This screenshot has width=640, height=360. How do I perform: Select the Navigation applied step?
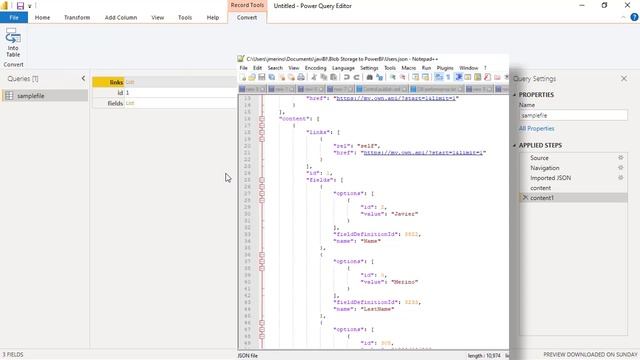click(544, 168)
